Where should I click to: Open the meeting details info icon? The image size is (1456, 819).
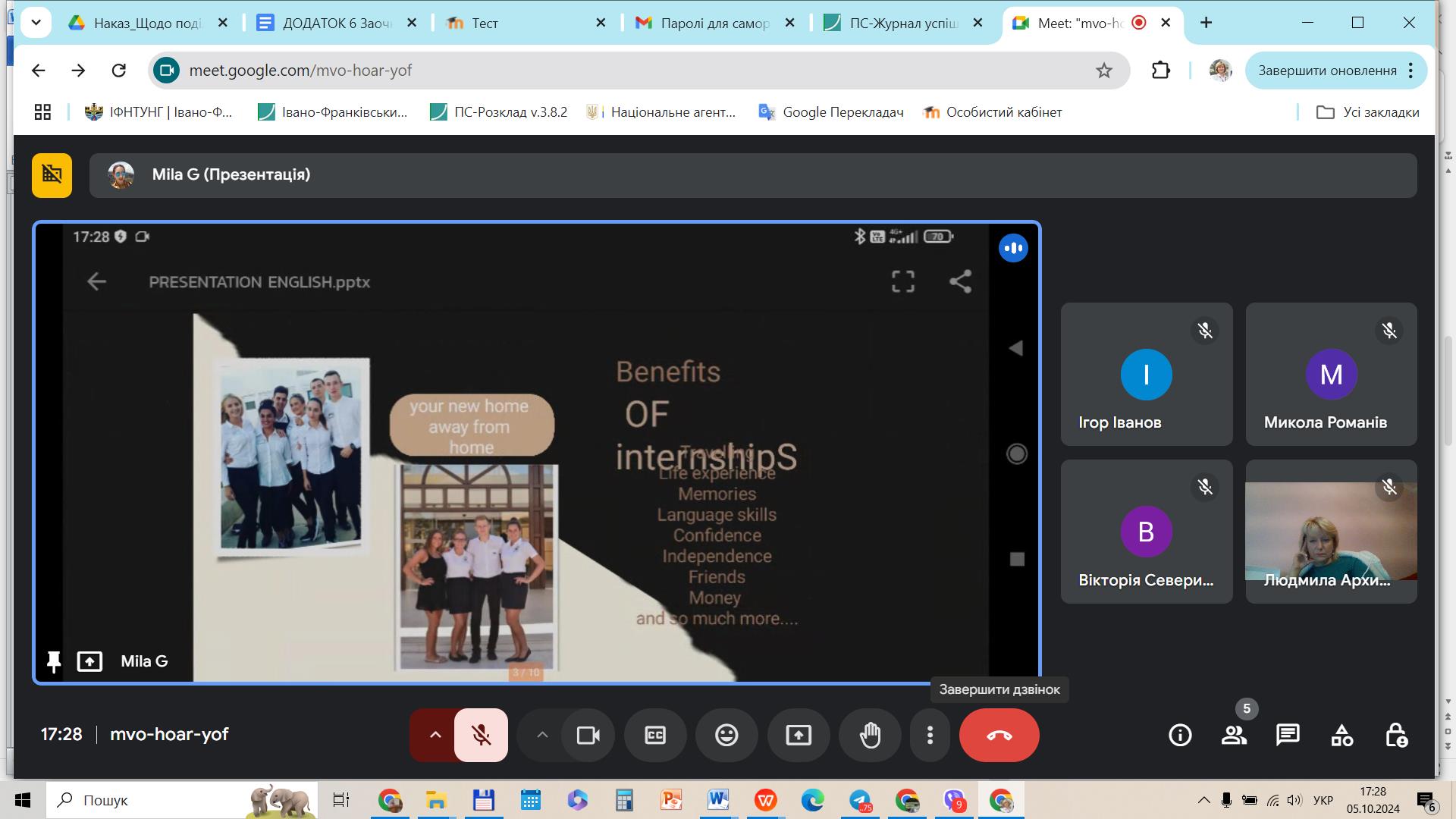click(1180, 735)
